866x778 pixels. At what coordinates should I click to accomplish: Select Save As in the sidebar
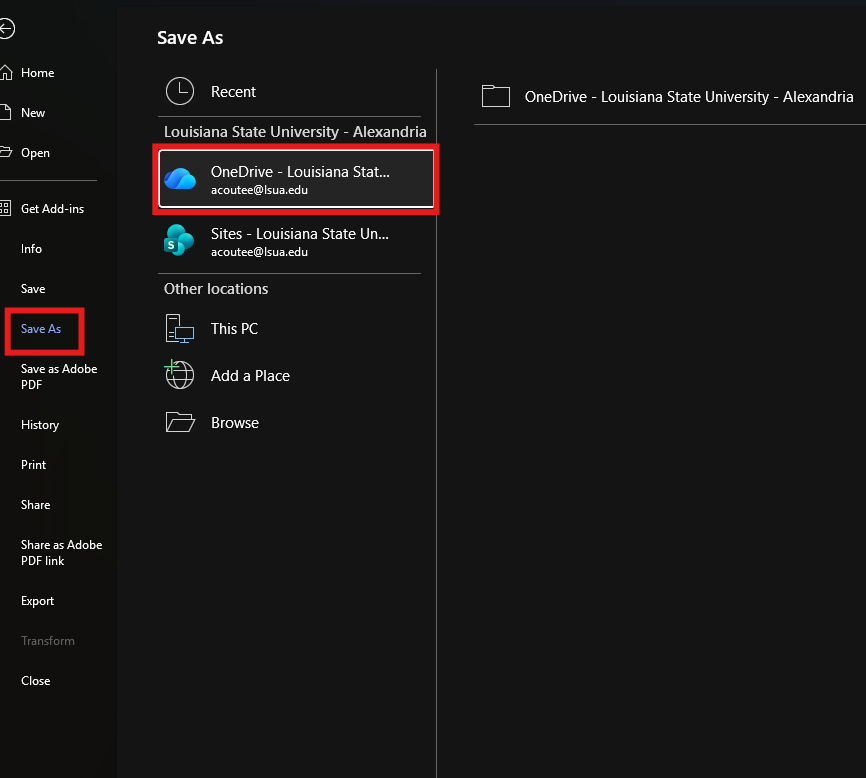point(41,329)
